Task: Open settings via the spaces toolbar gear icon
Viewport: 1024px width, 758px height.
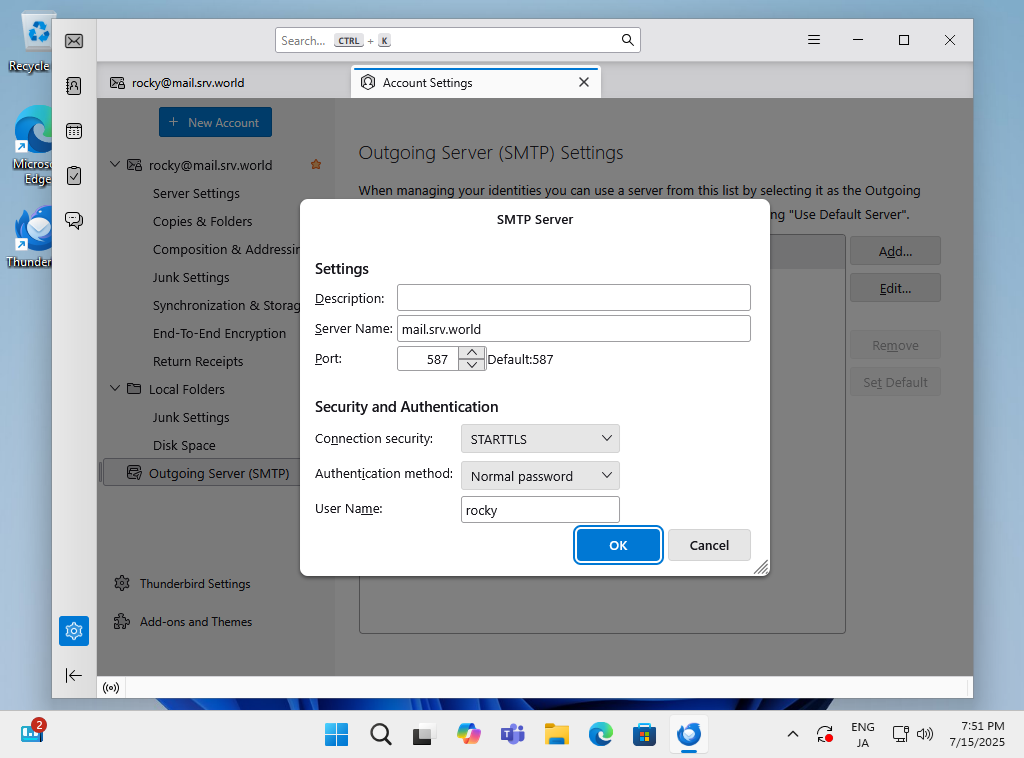Action: point(73,631)
